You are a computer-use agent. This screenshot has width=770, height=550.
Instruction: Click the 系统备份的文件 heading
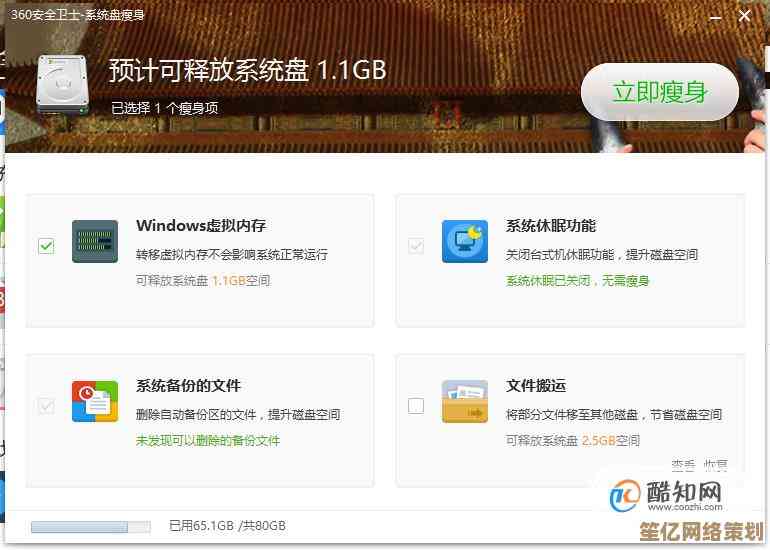click(x=188, y=386)
